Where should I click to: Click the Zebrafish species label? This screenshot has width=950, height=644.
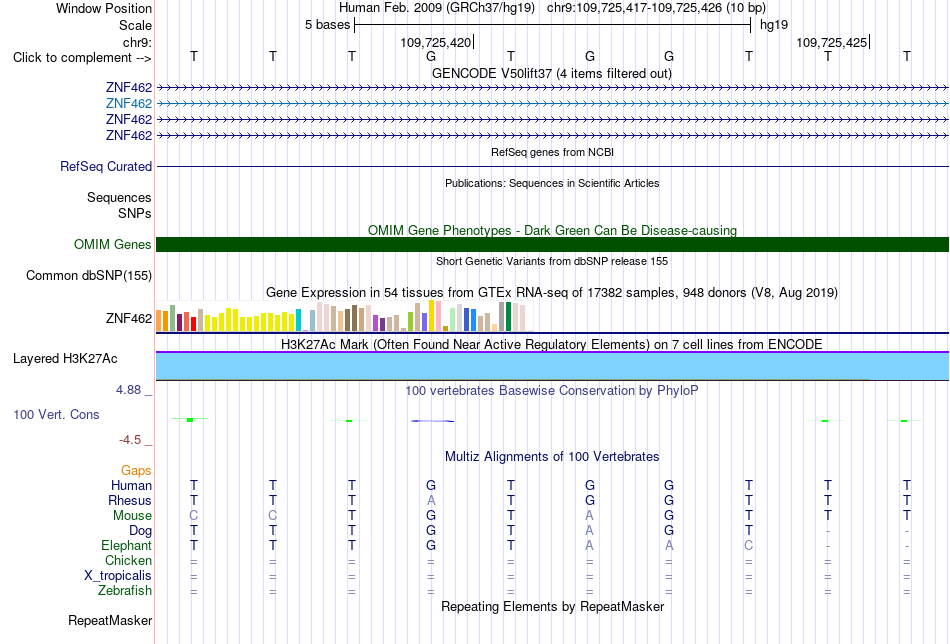[125, 591]
